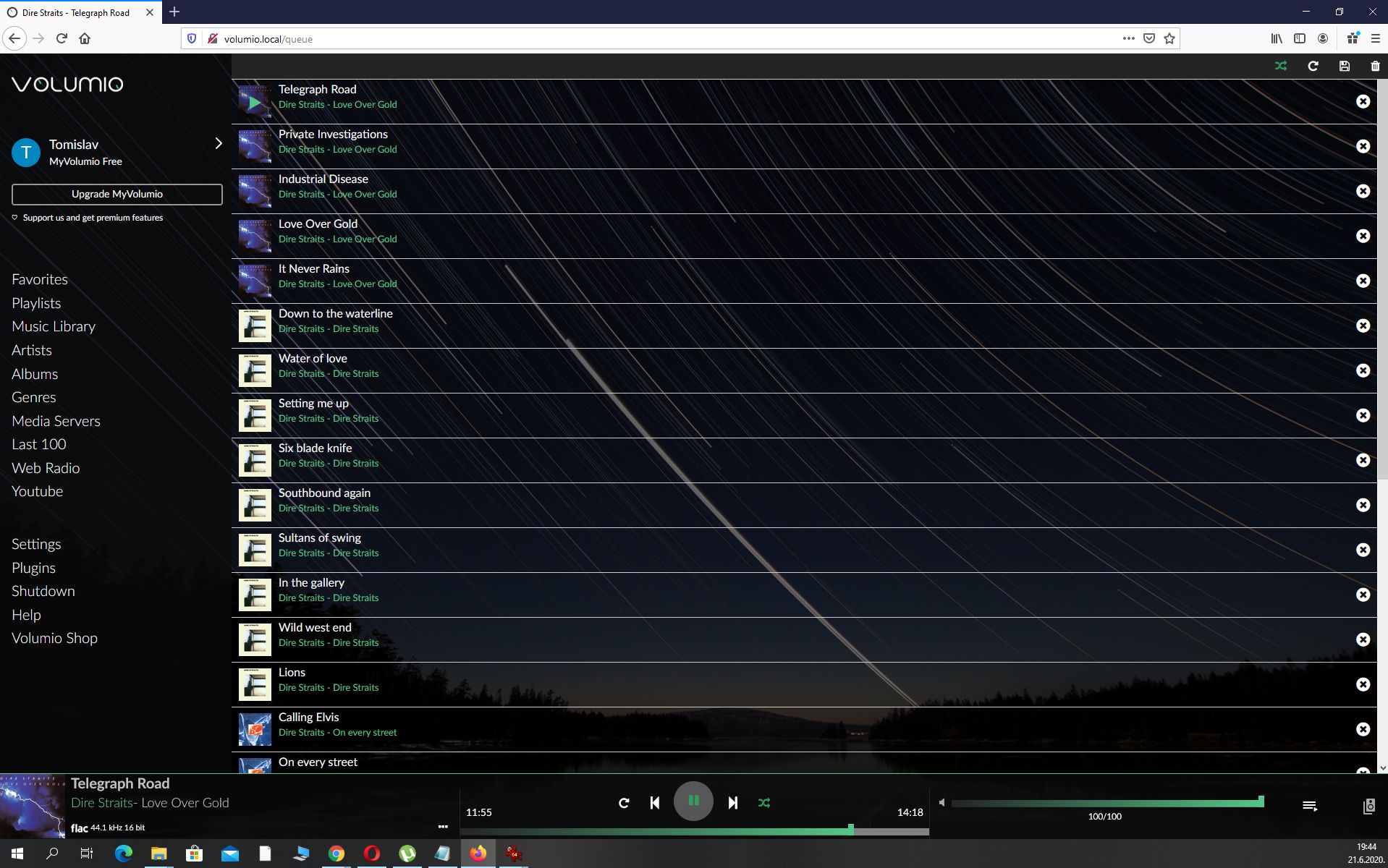Open Youtube in the sidebar
The height and width of the screenshot is (868, 1388).
pyautogui.click(x=38, y=491)
